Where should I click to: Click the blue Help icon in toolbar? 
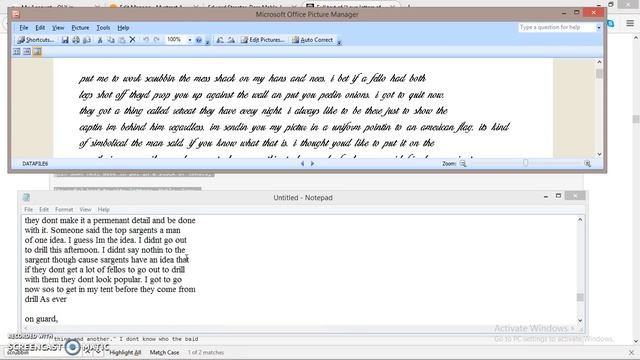[x=199, y=40]
